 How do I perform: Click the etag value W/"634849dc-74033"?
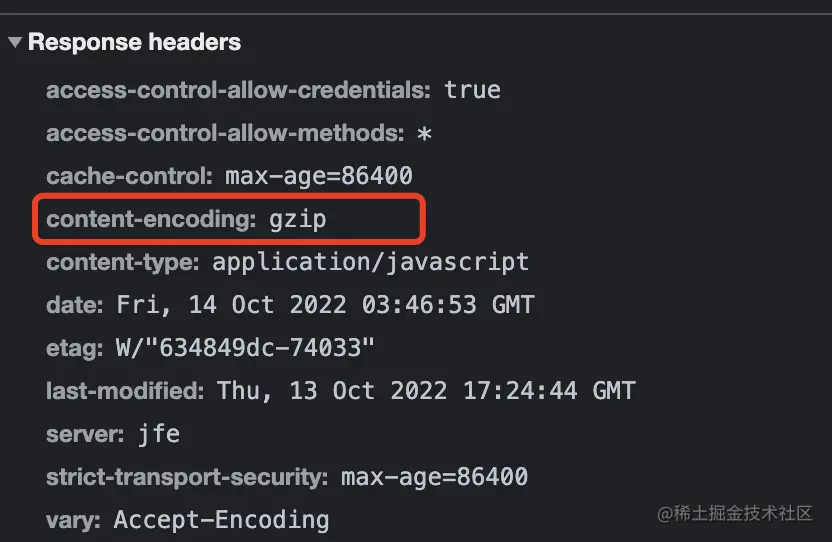[245, 348]
